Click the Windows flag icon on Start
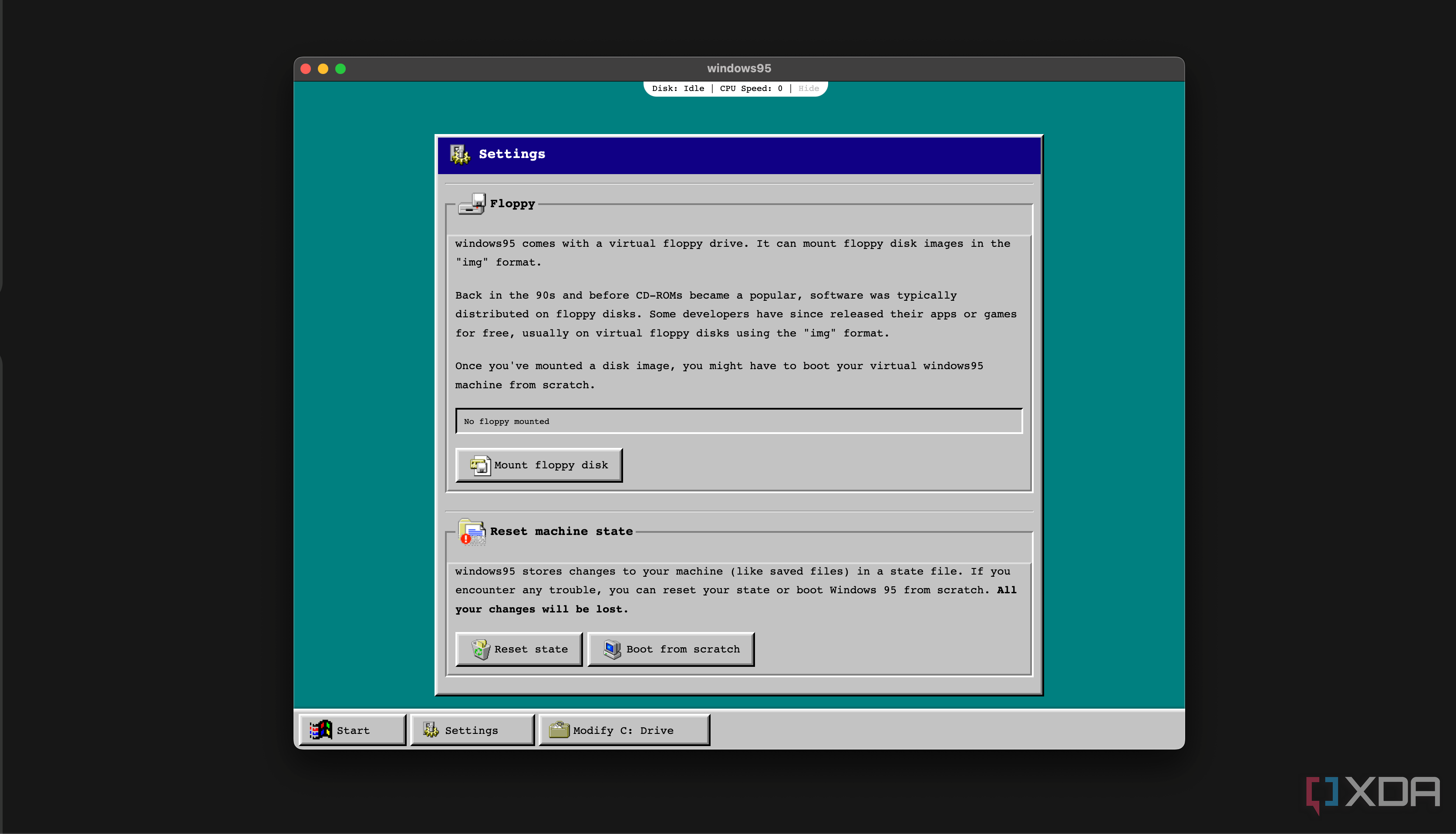Viewport: 1456px width, 834px height. [321, 730]
